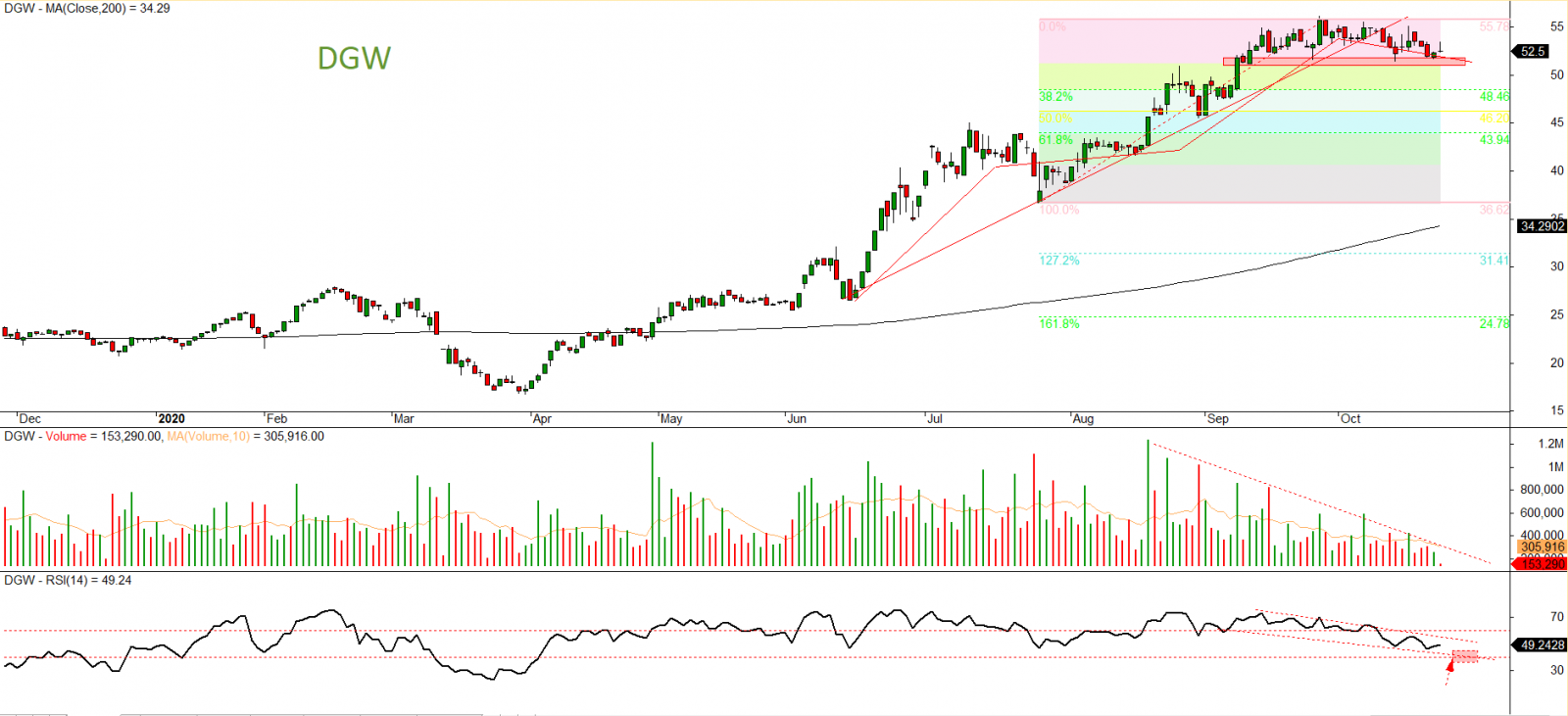Click the 70 level on the RSI axis
1568x716 pixels.
click(1557, 617)
